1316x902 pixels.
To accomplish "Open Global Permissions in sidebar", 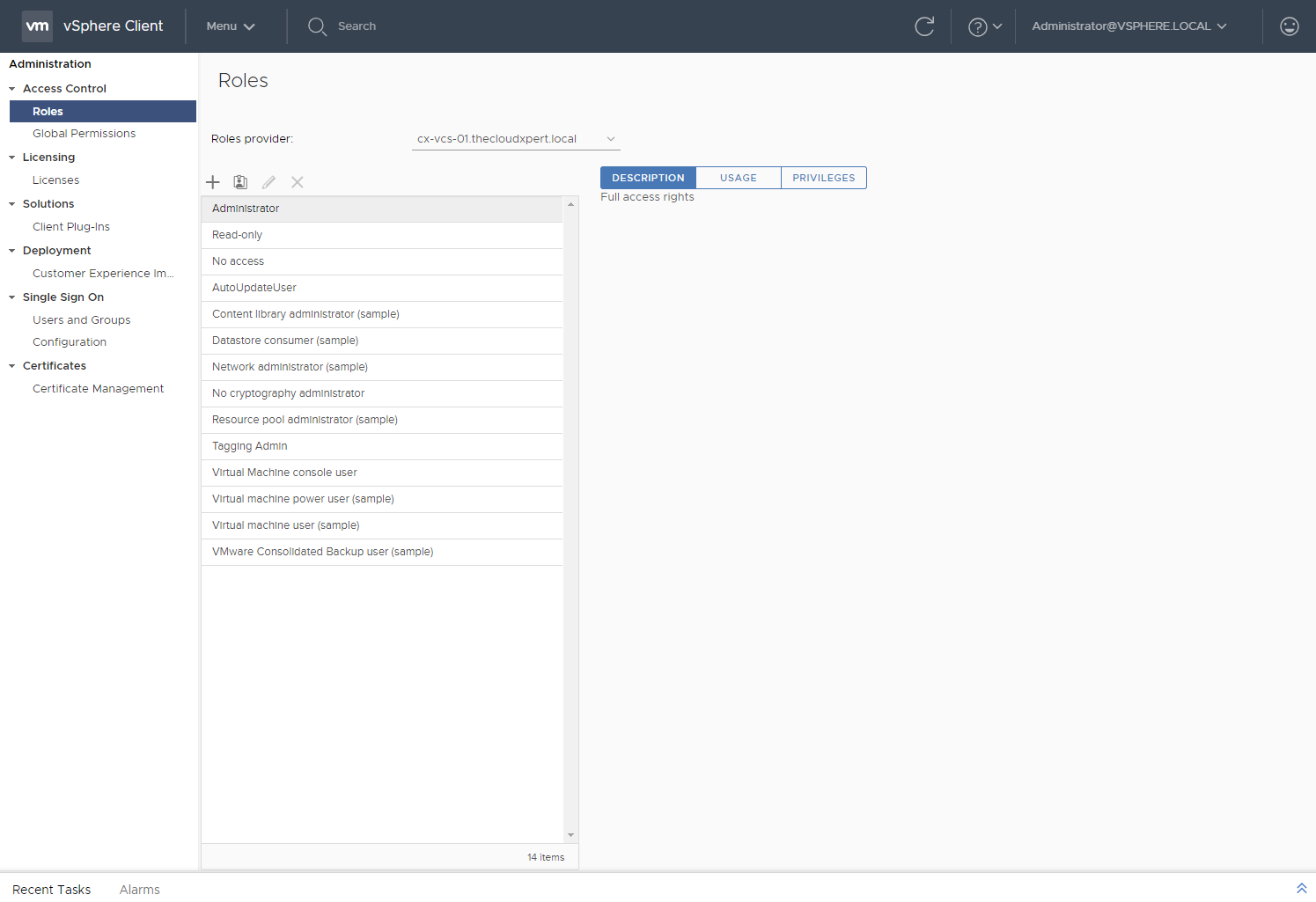I will click(x=84, y=134).
